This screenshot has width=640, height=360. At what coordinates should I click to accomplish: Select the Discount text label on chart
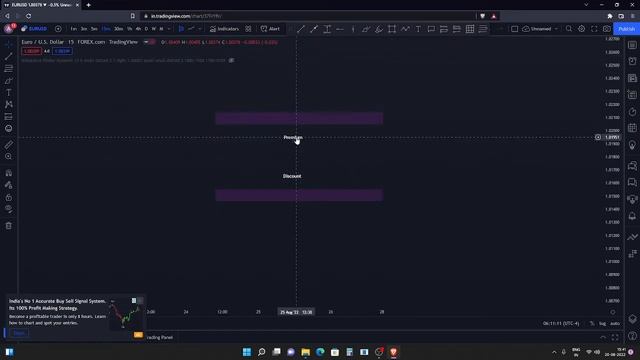point(292,176)
